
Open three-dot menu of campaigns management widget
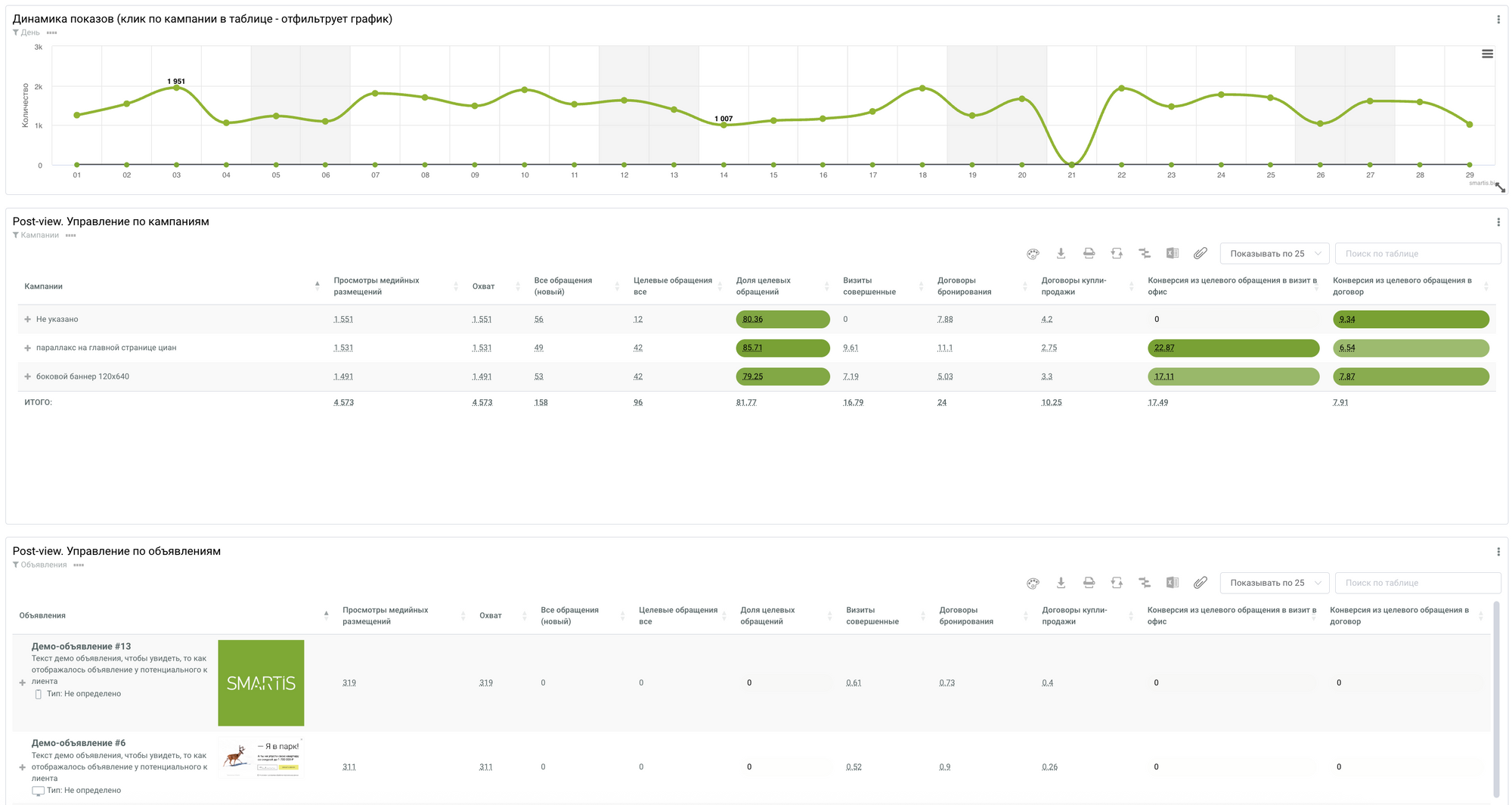click(1498, 222)
